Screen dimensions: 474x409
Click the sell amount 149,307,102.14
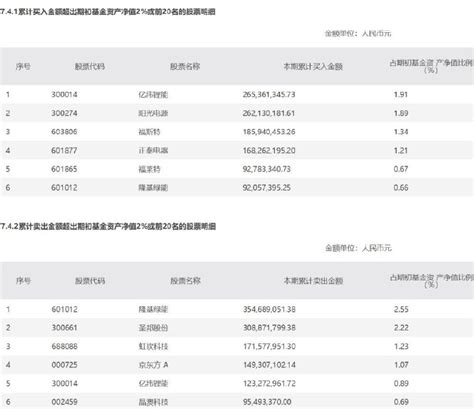(269, 365)
